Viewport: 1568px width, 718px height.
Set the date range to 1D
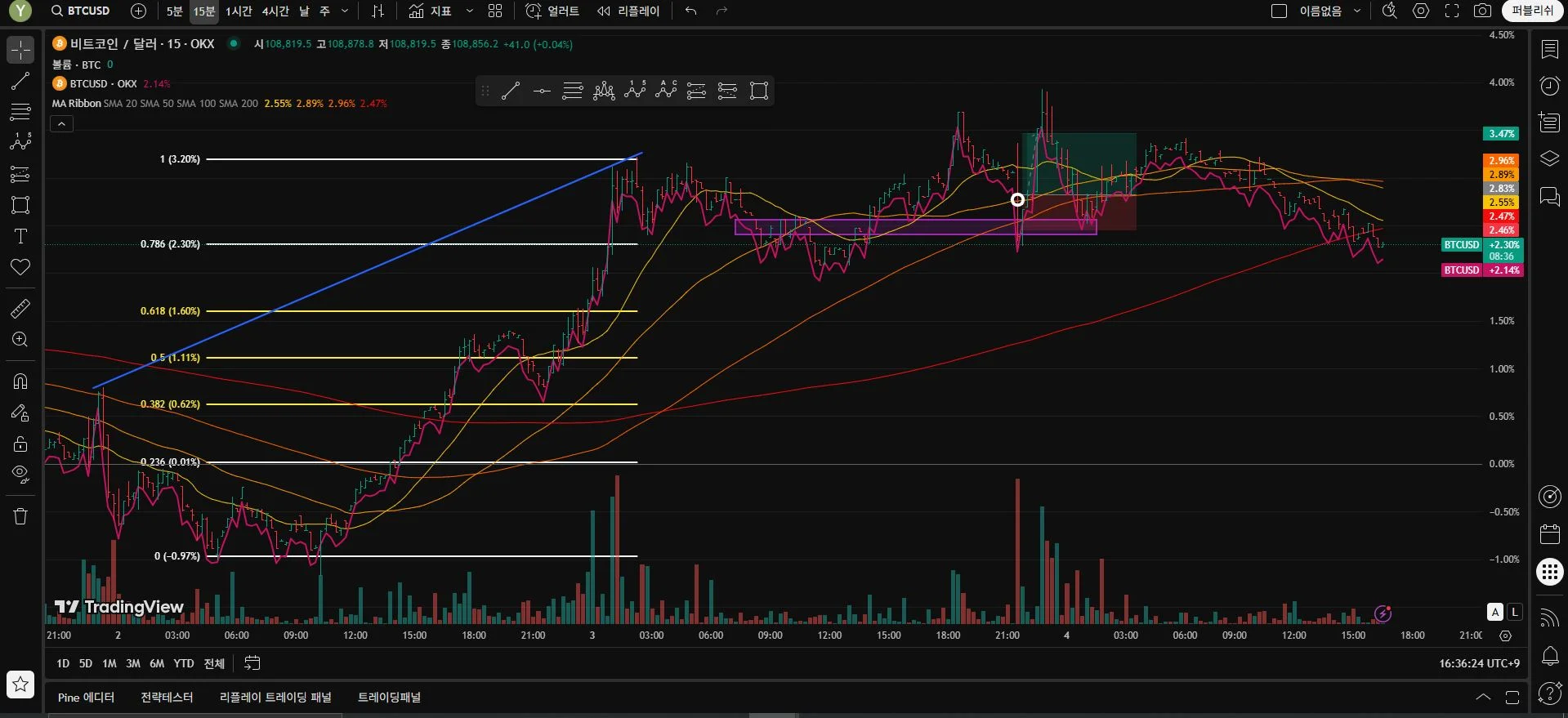click(x=63, y=663)
